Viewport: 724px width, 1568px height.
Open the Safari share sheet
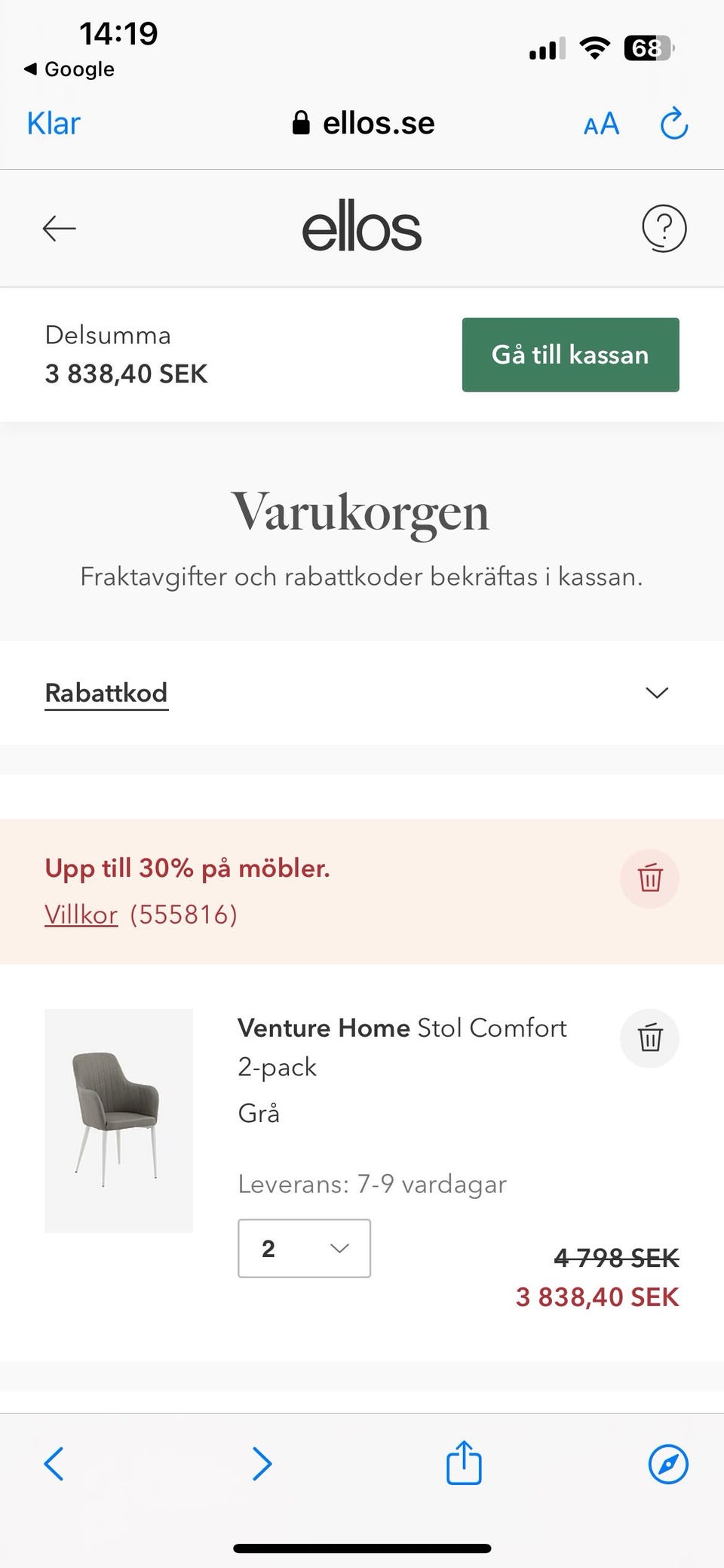pyautogui.click(x=464, y=1464)
